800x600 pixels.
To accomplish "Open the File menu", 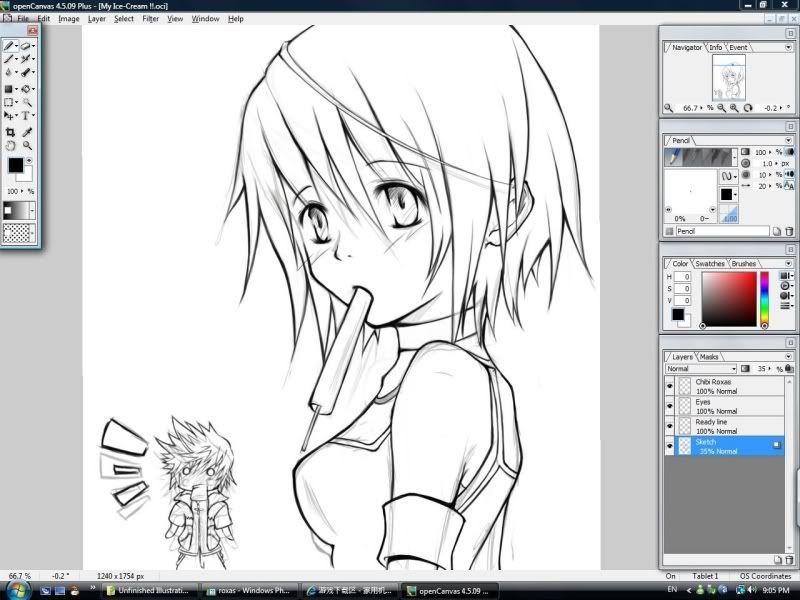I will click(x=23, y=19).
